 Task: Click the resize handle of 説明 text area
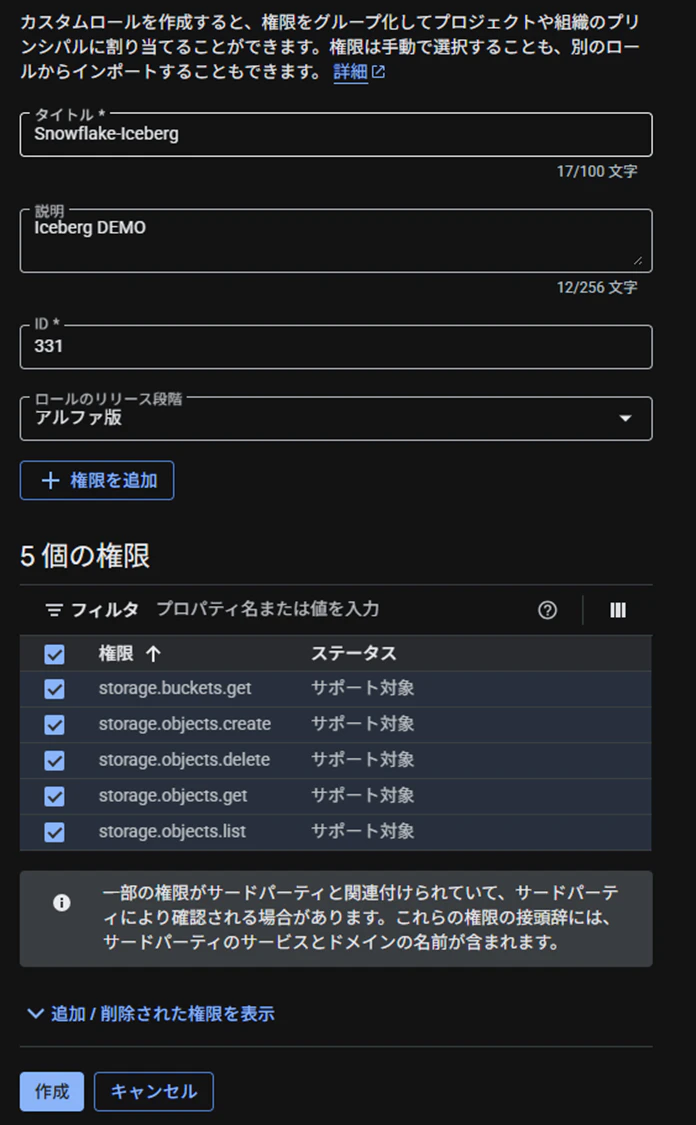pyautogui.click(x=638, y=260)
